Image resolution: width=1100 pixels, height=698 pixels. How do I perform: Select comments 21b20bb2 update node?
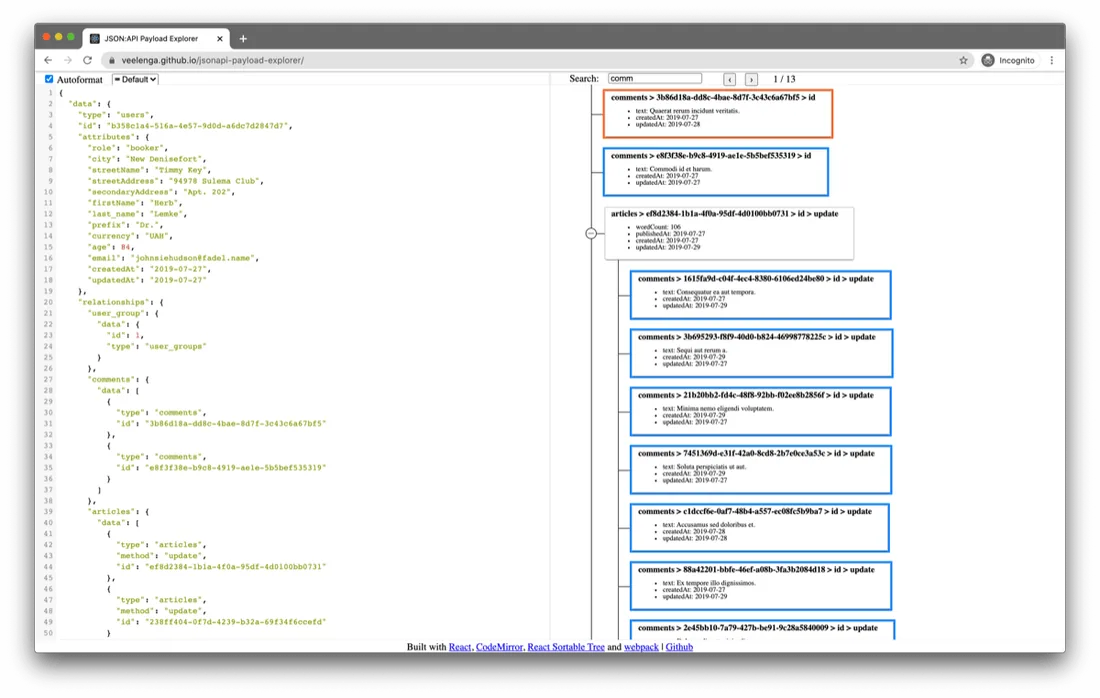point(760,411)
